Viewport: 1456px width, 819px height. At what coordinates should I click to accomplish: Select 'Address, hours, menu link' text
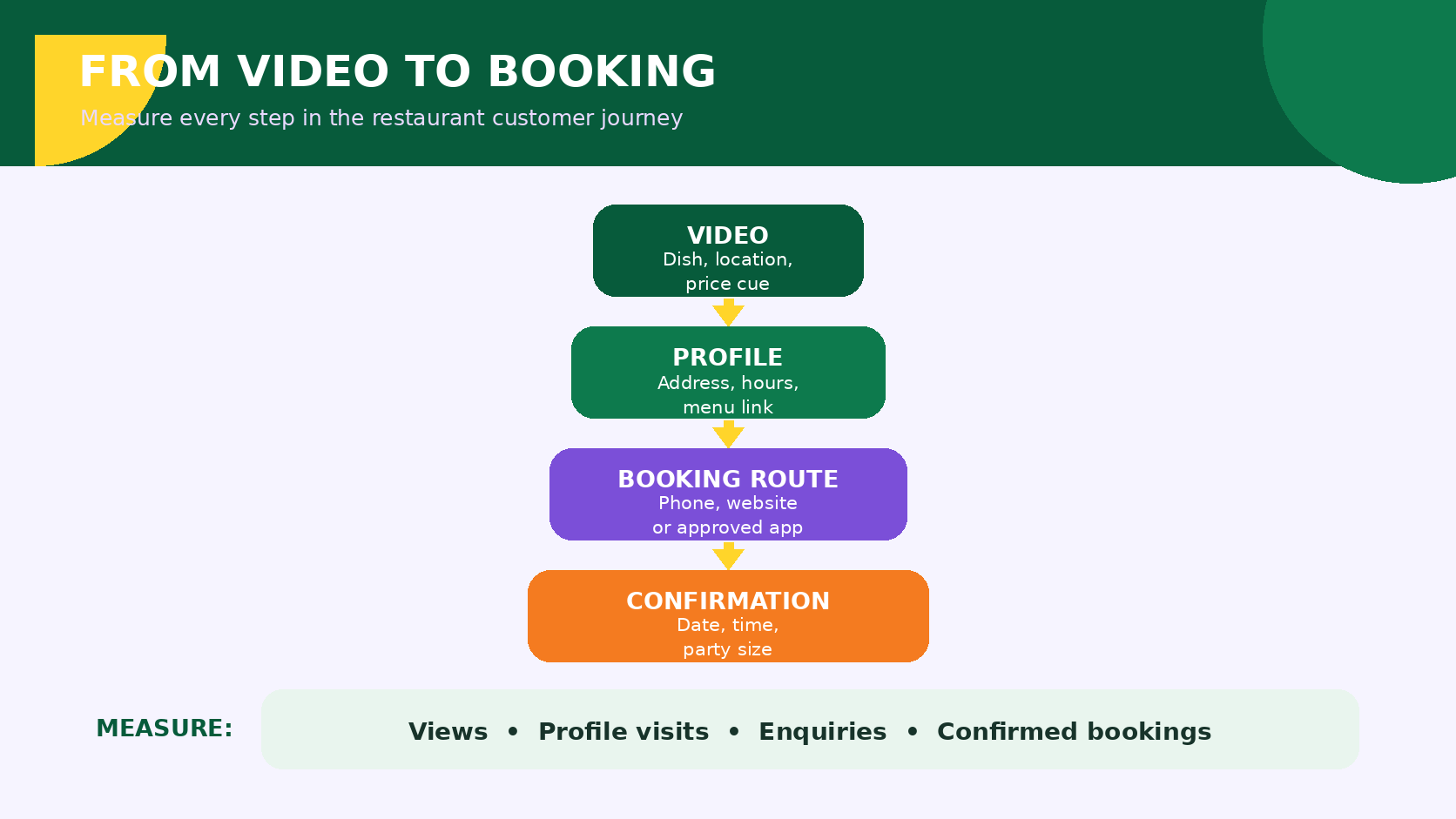tap(728, 394)
